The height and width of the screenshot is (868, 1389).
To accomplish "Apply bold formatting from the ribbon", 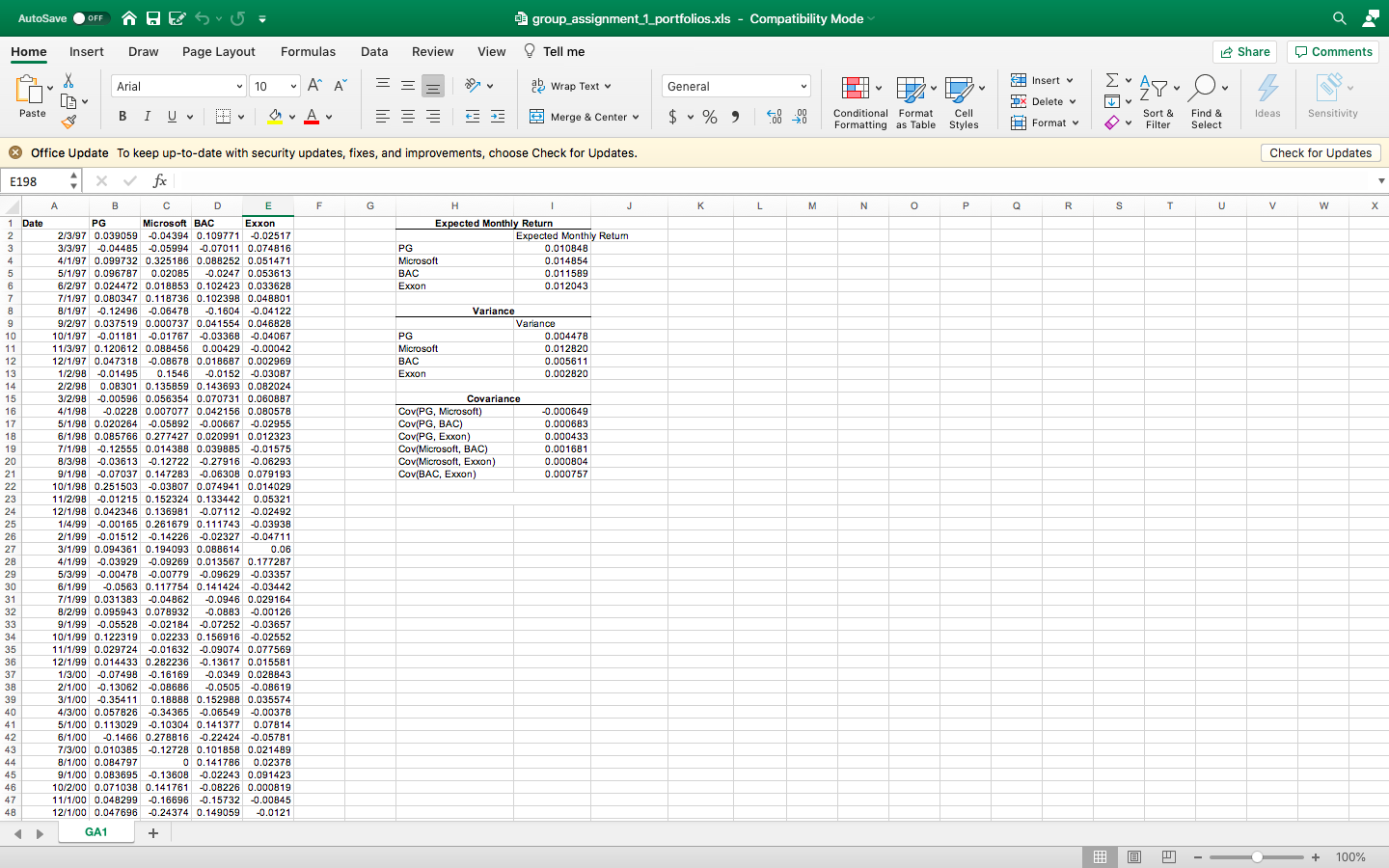I will coord(122,116).
